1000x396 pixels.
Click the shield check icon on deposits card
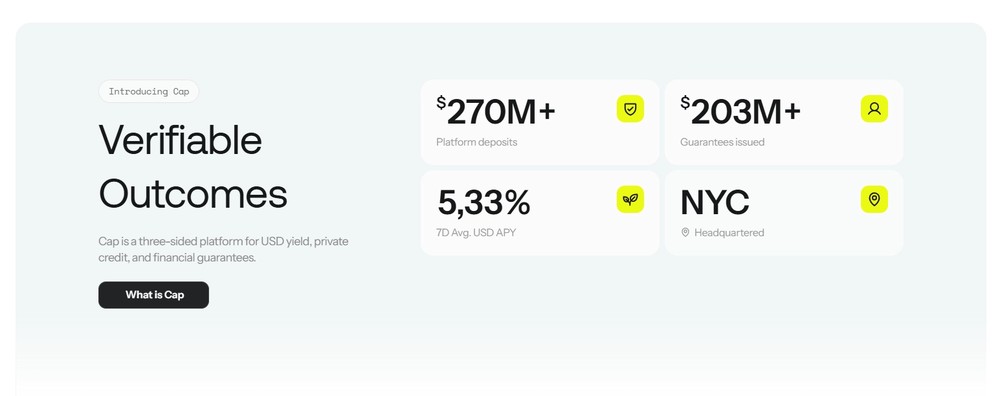tap(630, 108)
